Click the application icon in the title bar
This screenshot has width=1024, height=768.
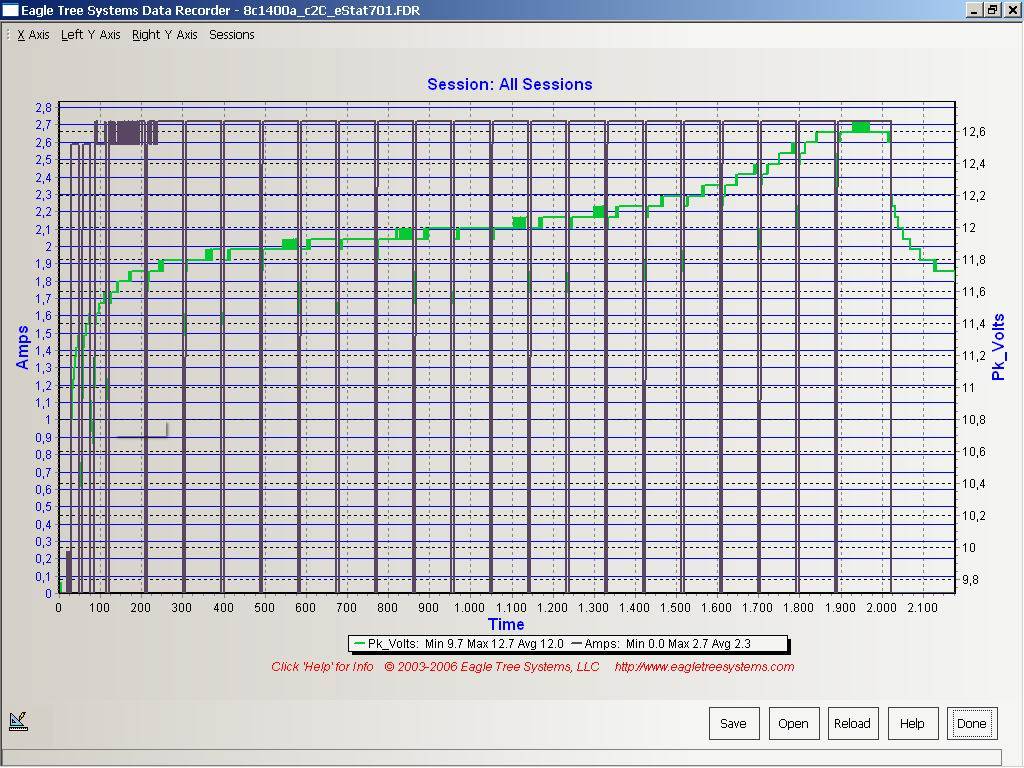tap(10, 9)
